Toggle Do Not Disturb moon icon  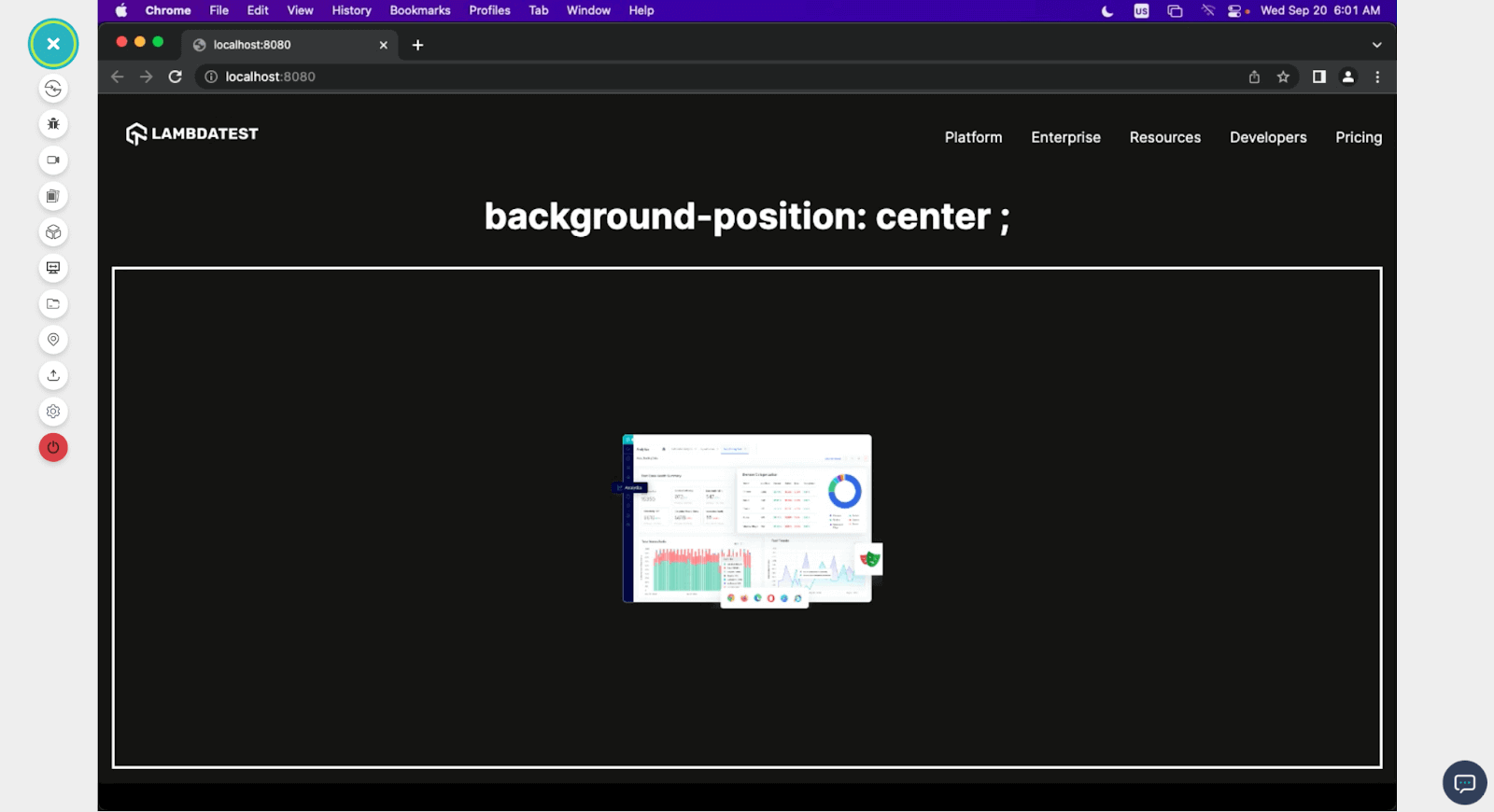coord(1107,11)
